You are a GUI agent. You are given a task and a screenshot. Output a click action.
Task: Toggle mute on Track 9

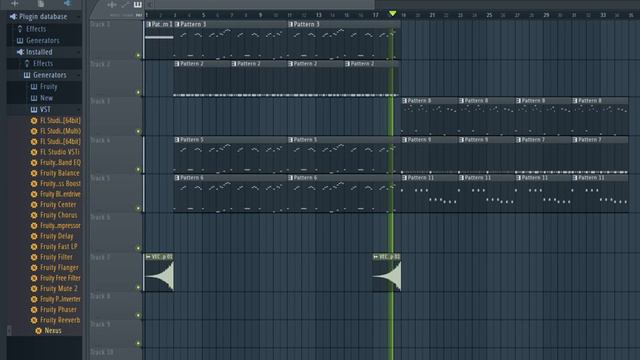(x=138, y=343)
